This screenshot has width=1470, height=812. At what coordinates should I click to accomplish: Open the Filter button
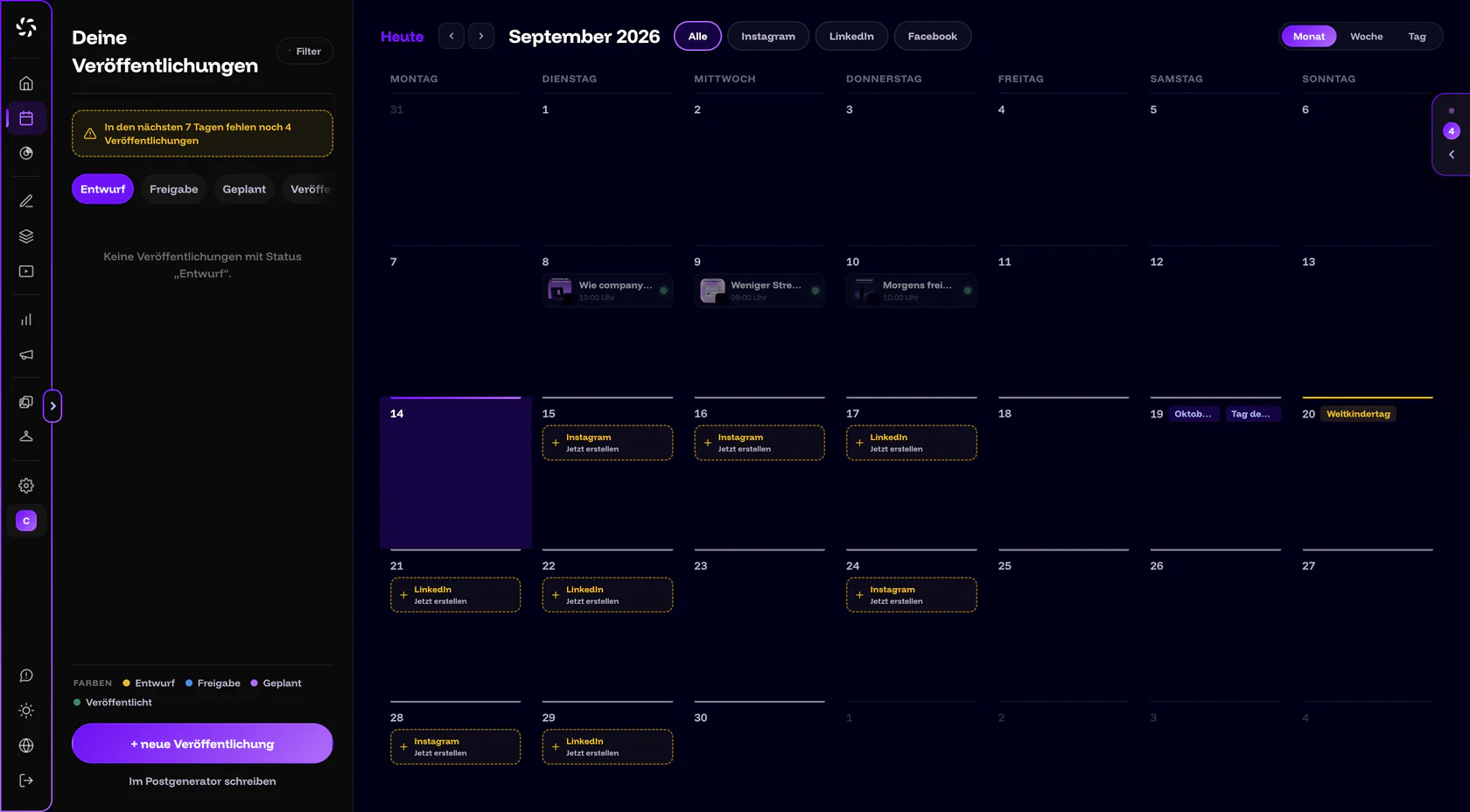click(x=304, y=52)
